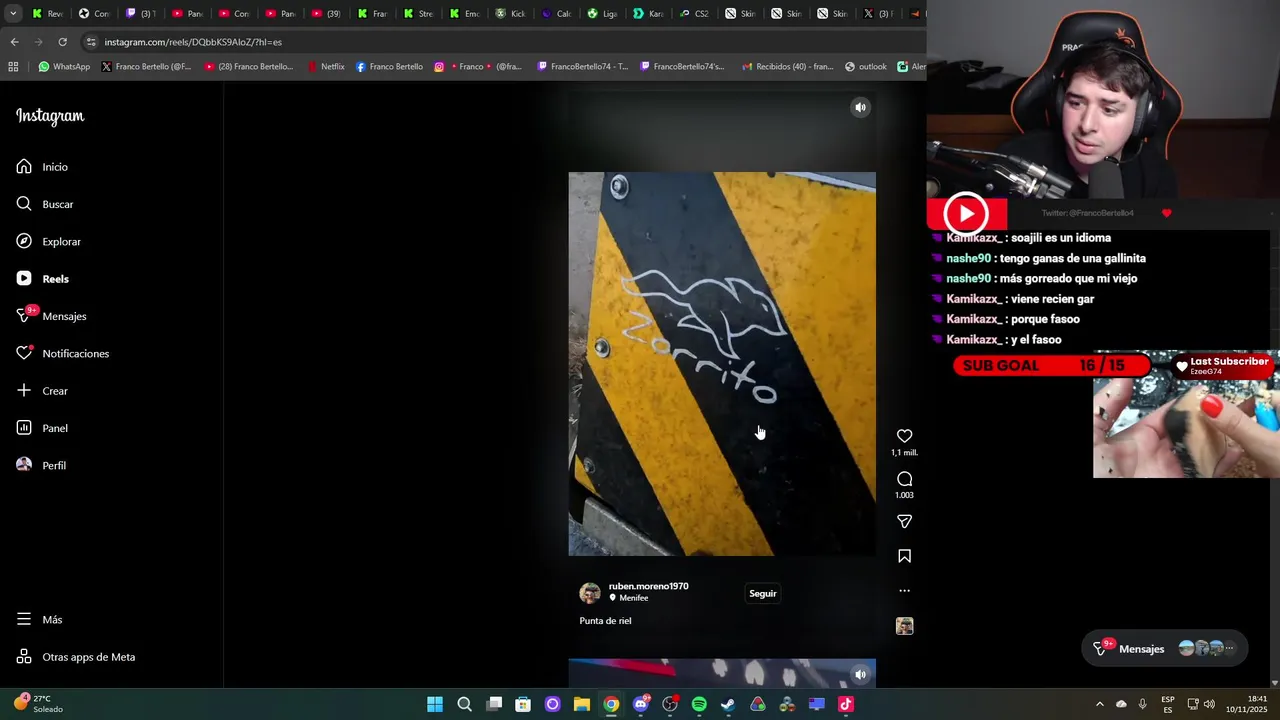Open Windows Start menu
The image size is (1280, 720).
tap(435, 704)
